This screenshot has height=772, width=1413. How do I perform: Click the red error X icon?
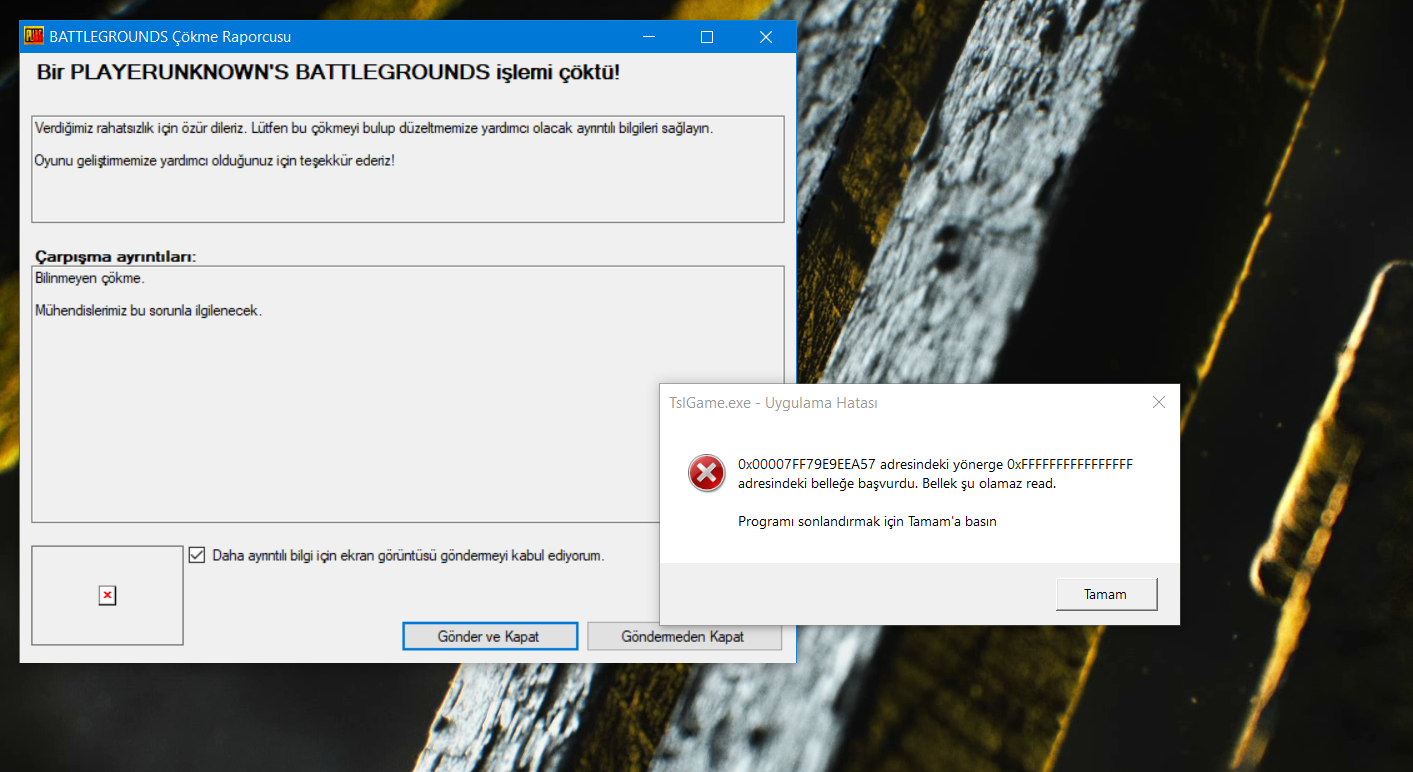pos(707,472)
